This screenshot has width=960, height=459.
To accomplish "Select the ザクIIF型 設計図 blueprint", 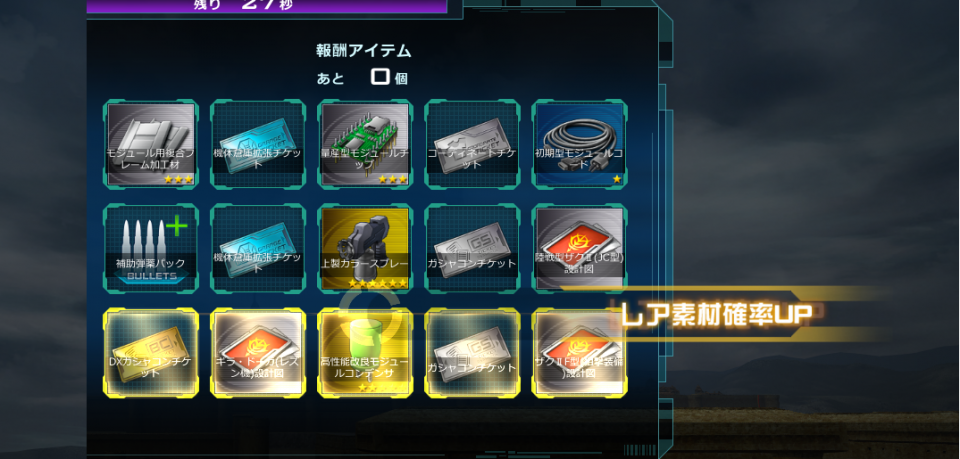I will point(579,353).
